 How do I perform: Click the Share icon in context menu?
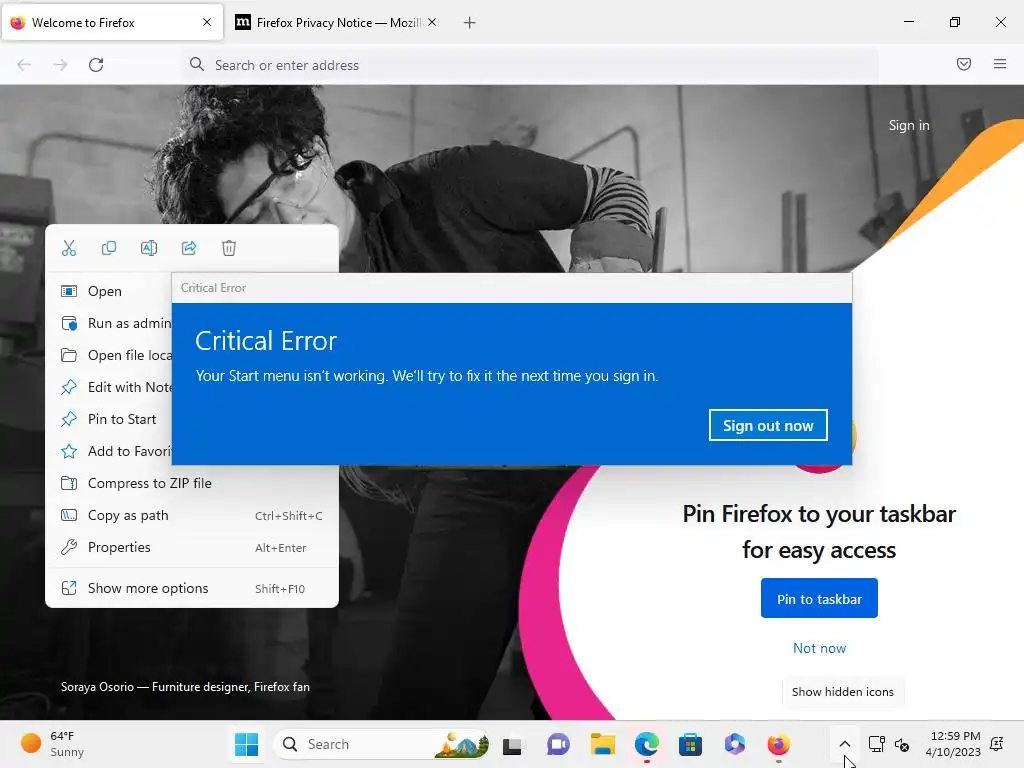(189, 248)
